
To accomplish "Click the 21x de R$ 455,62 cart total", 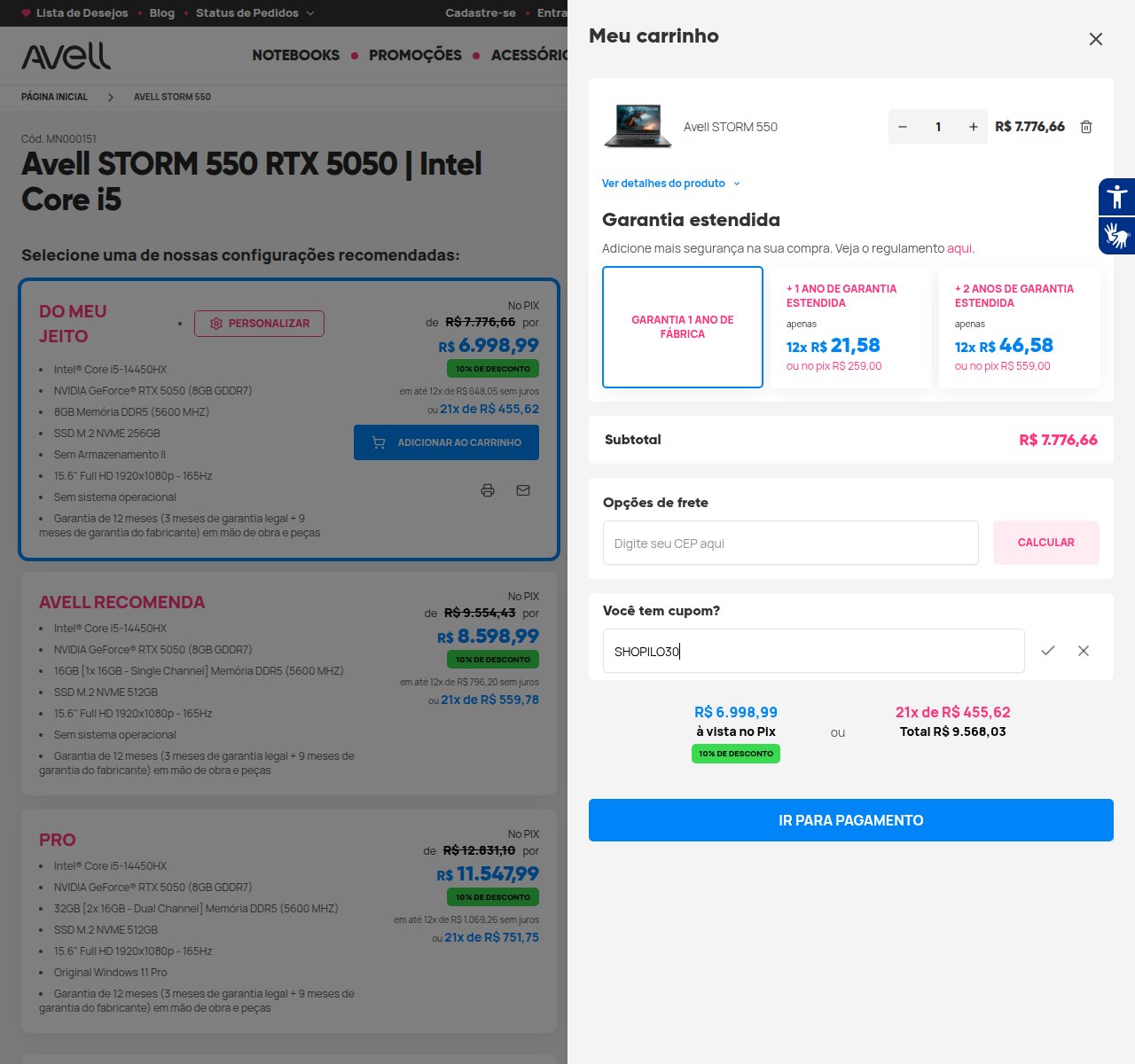I will (953, 712).
